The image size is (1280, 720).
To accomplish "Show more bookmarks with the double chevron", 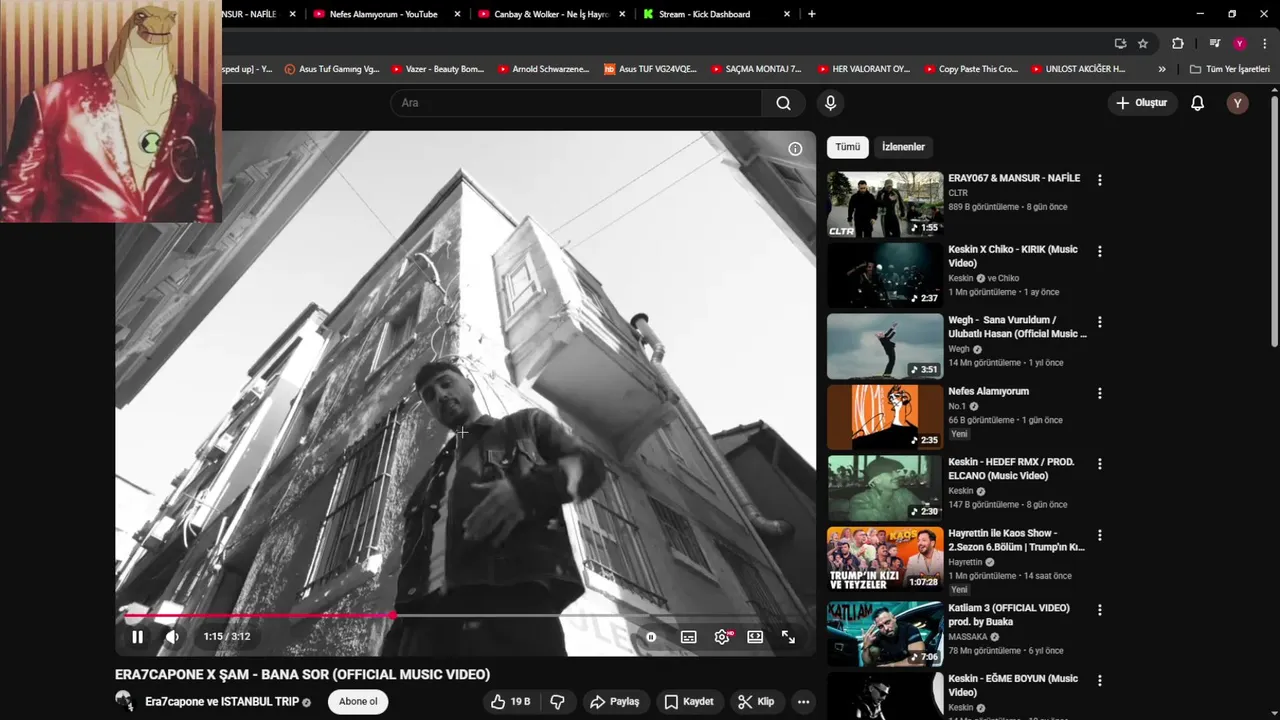I will pos(1162,69).
